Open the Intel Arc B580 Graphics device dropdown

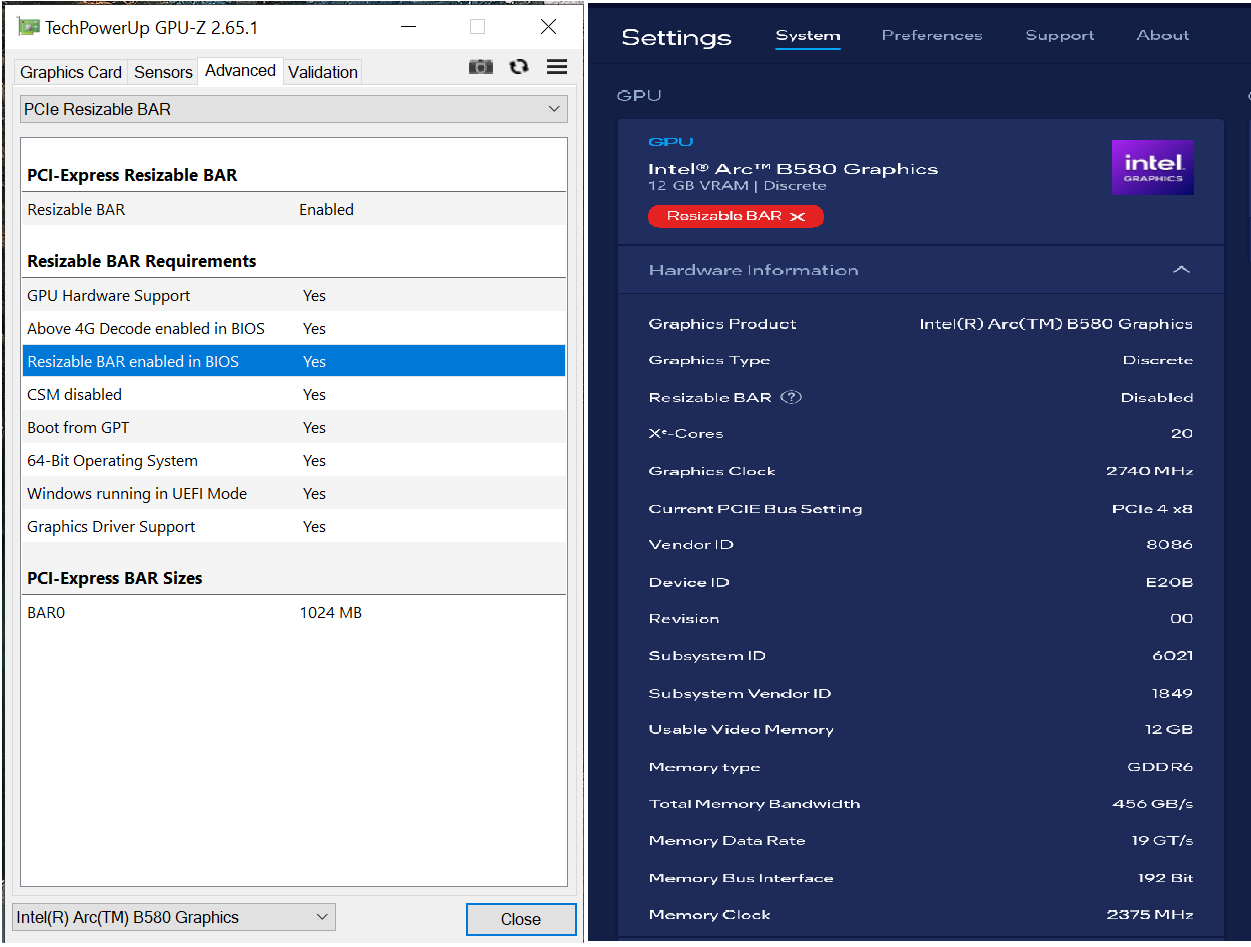click(x=174, y=917)
